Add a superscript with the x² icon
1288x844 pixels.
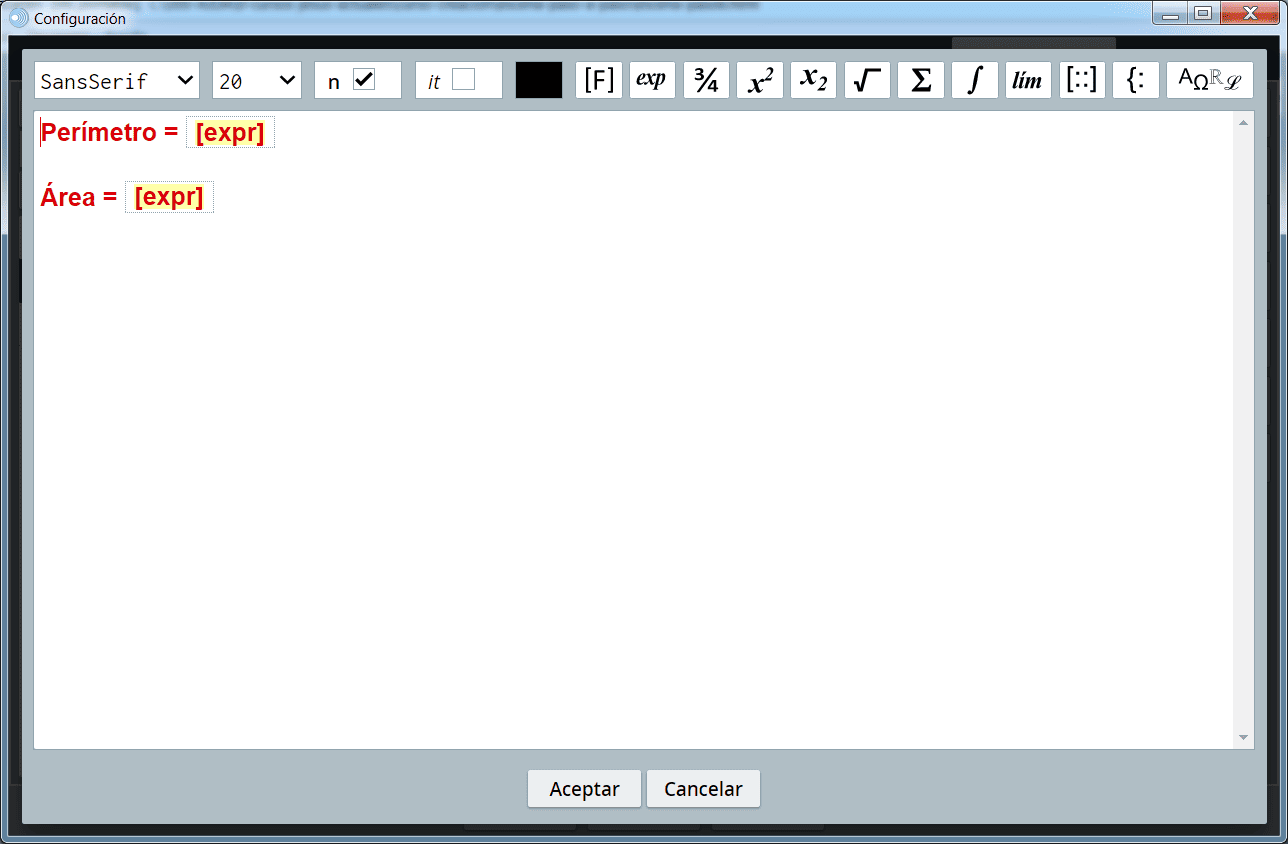(760, 81)
